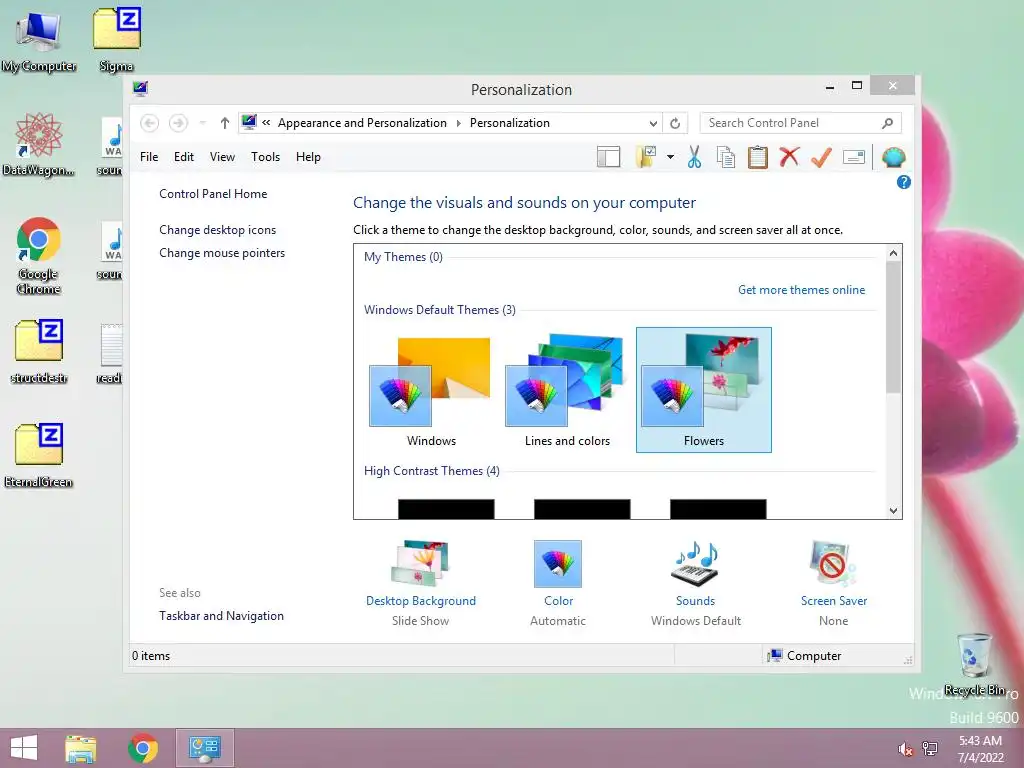This screenshot has width=1024, height=768.
Task: Select the first High Contrast theme thumbnail
Action: pyautogui.click(x=445, y=509)
